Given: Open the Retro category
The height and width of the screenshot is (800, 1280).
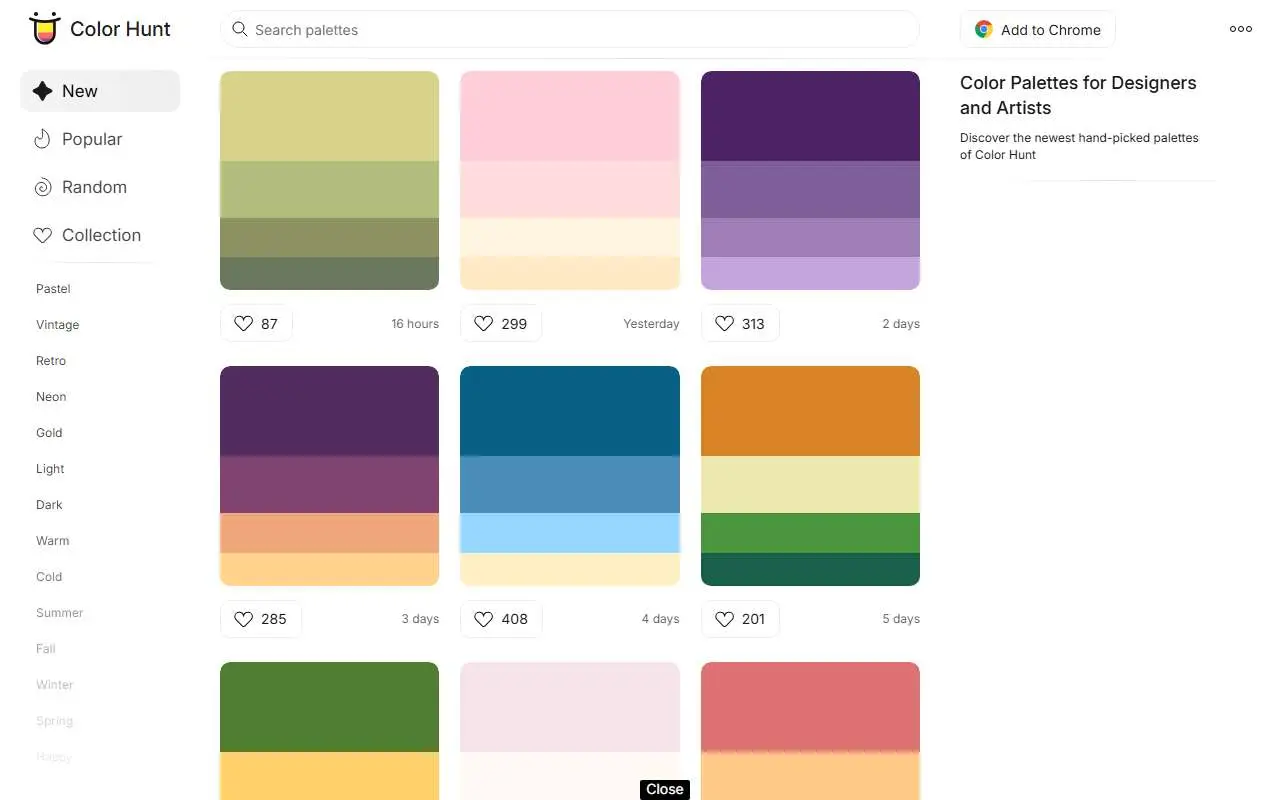Looking at the screenshot, I should point(51,361).
